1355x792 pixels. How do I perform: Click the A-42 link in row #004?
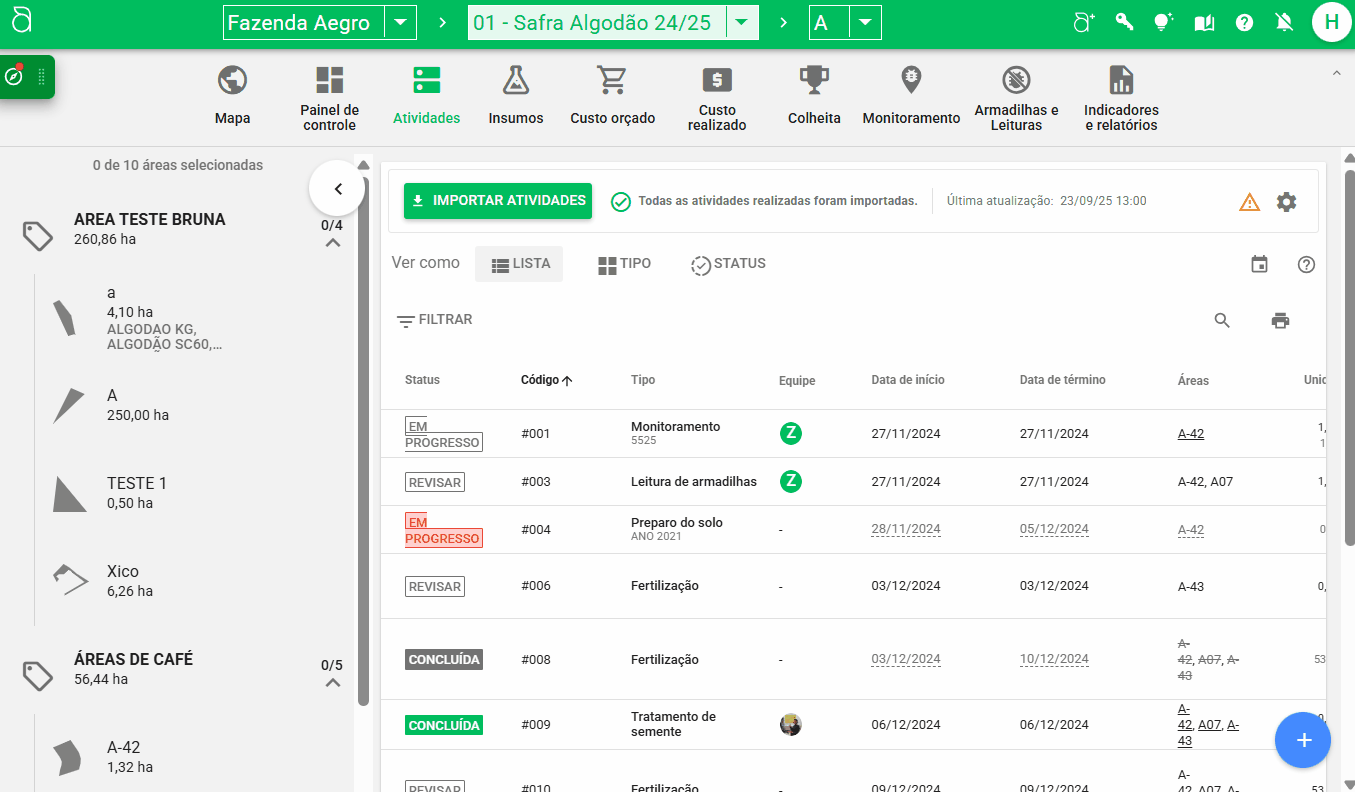pyautogui.click(x=1191, y=530)
